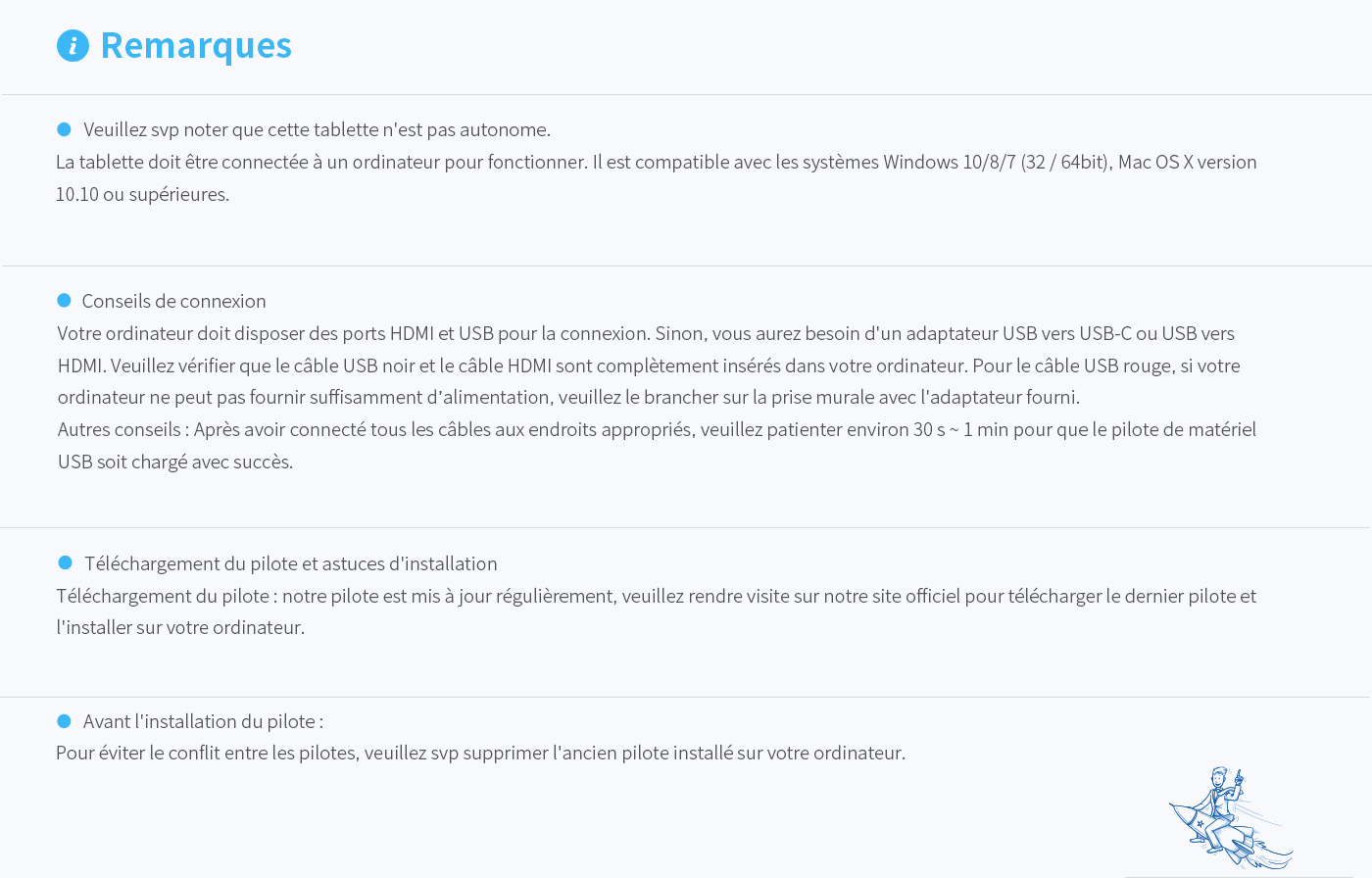This screenshot has height=878, width=1372.
Task: Click '10.10 ou supérieures.' text
Action: [x=142, y=194]
